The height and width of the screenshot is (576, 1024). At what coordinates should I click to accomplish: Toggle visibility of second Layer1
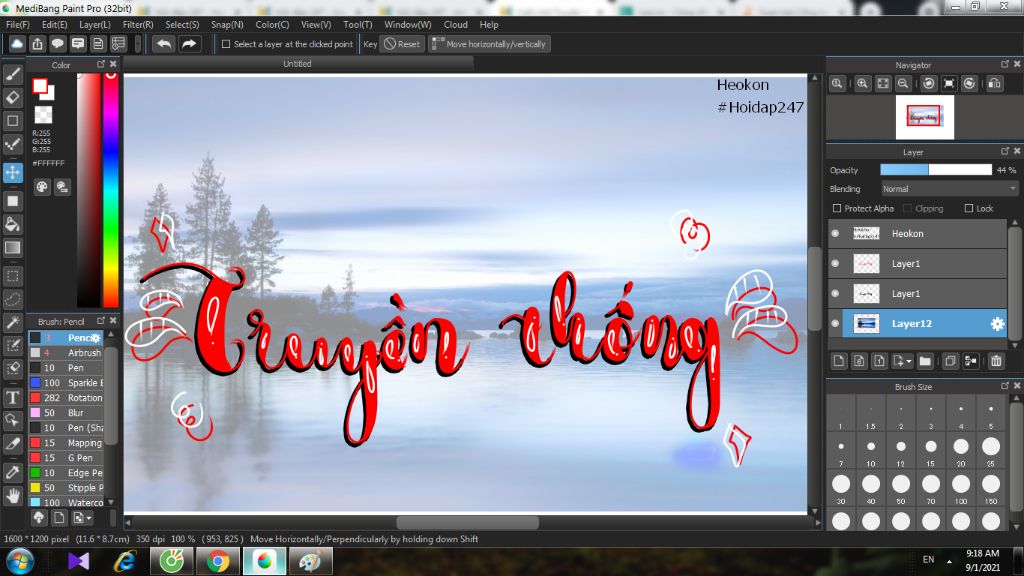point(835,294)
